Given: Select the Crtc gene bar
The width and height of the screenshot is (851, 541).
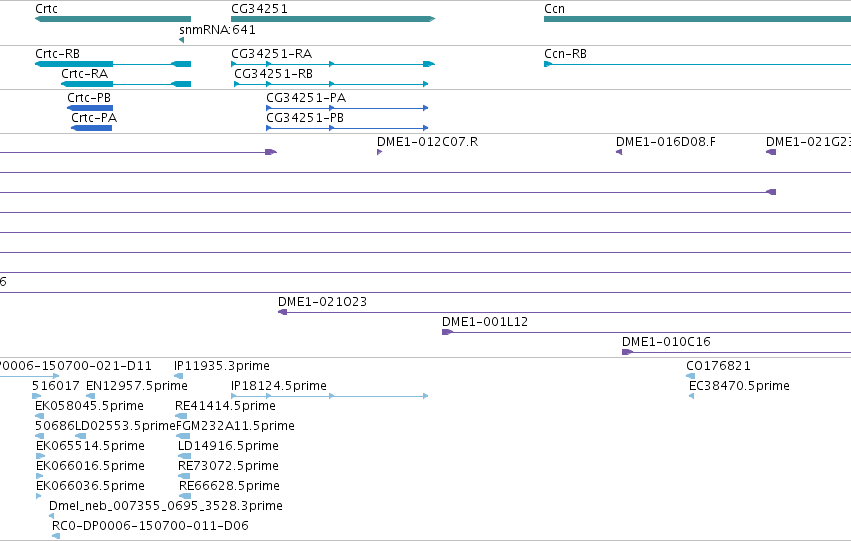Looking at the screenshot, I should tap(113, 19).
